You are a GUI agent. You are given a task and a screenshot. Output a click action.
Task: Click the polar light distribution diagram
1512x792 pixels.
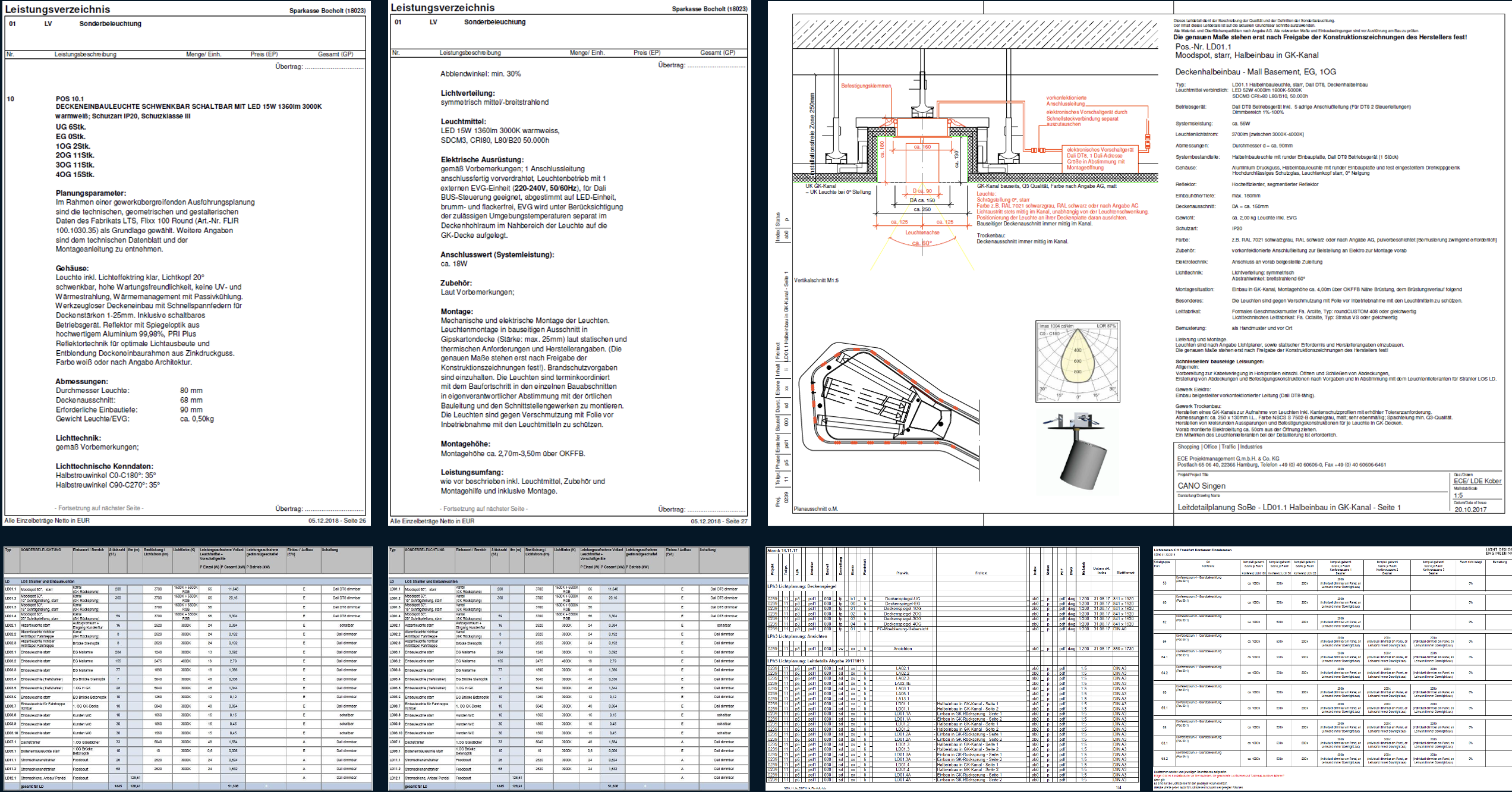tap(1077, 362)
